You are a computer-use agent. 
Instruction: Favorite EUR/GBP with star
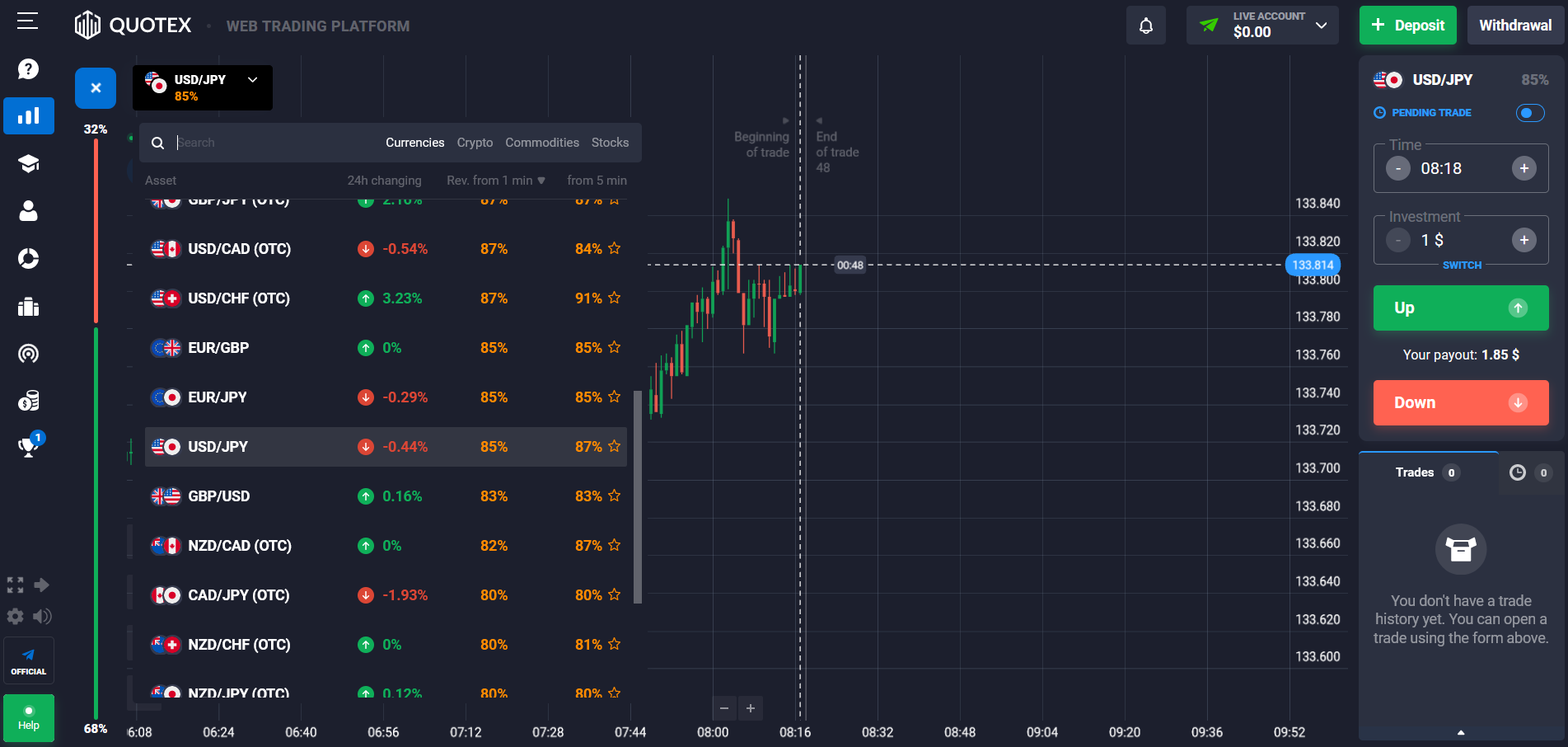pos(614,347)
